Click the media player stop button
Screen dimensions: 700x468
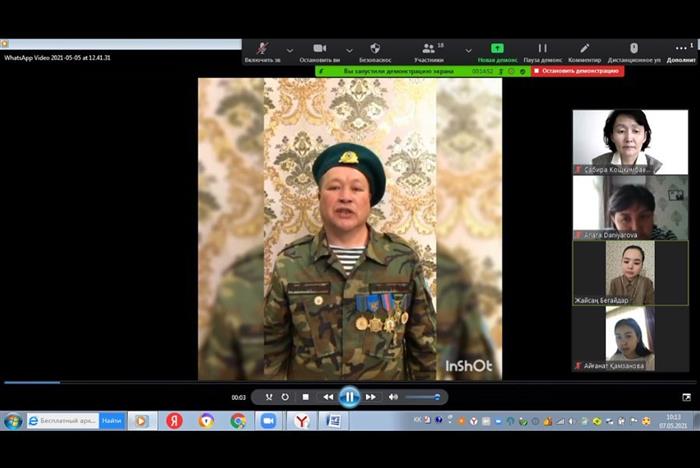[306, 397]
